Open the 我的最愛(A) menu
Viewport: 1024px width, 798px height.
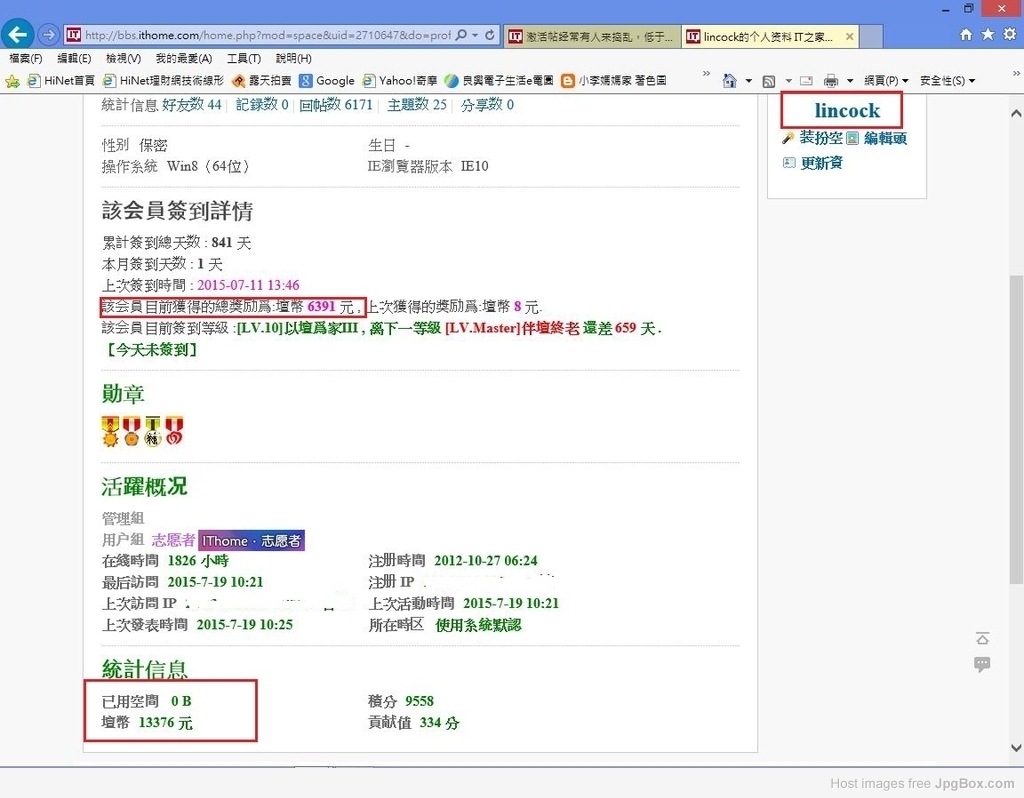pyautogui.click(x=183, y=59)
